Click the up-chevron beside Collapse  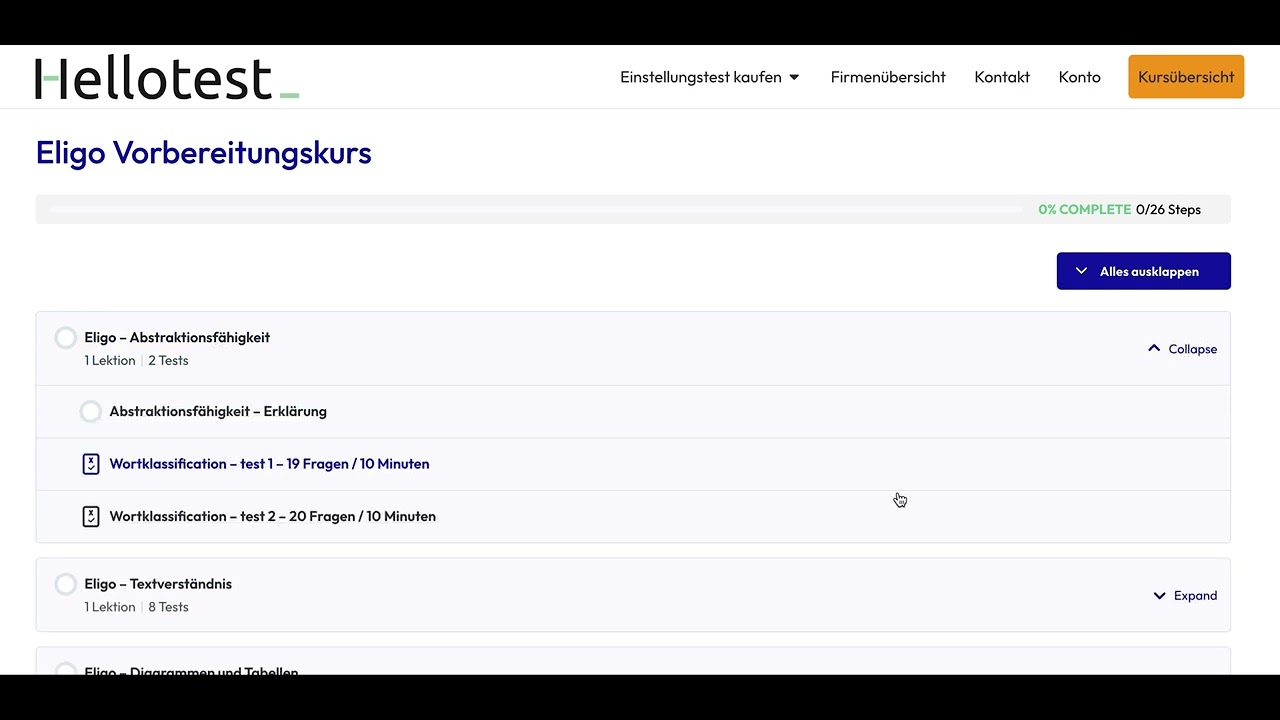coord(1154,348)
